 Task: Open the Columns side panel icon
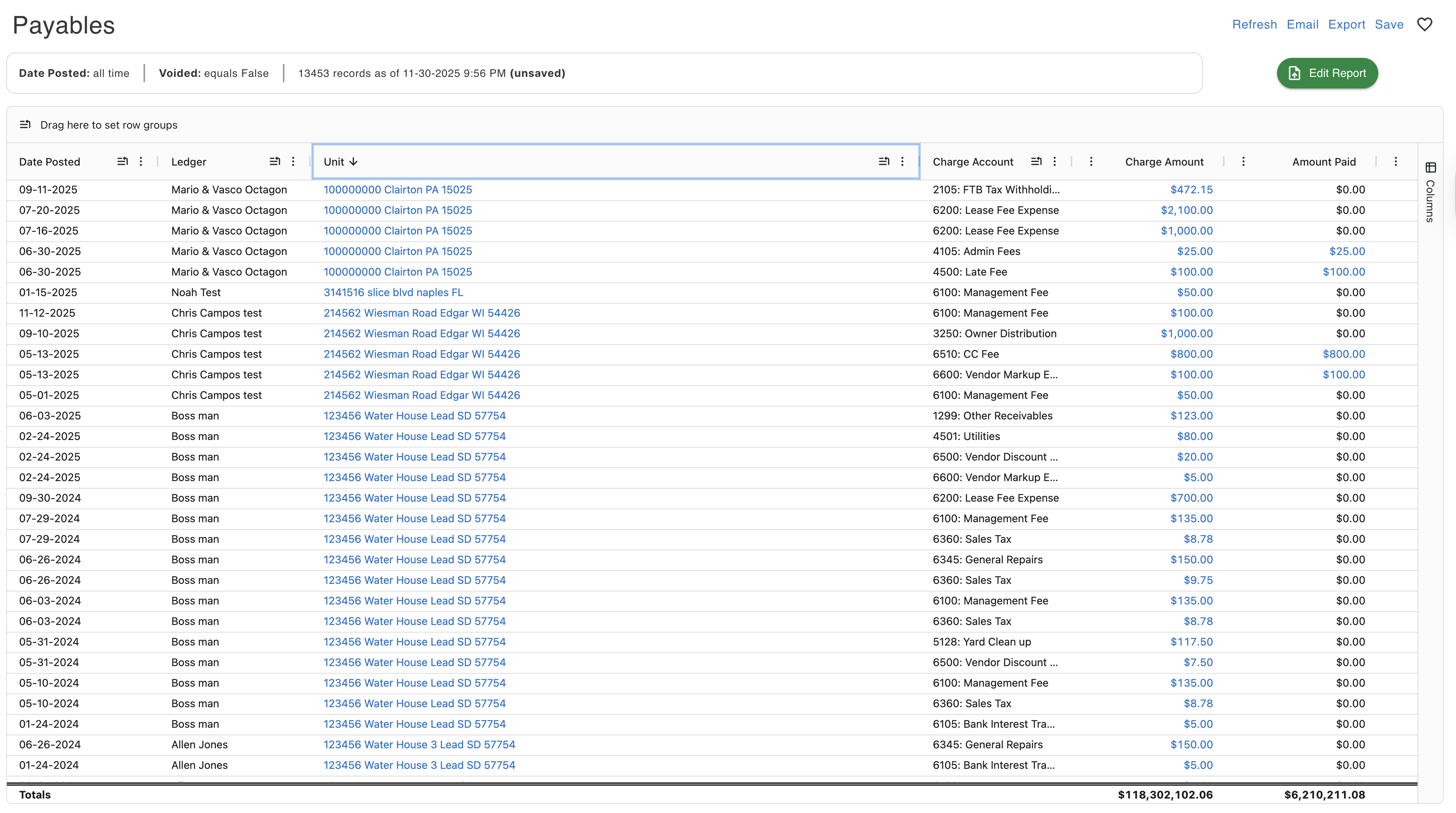(1430, 168)
